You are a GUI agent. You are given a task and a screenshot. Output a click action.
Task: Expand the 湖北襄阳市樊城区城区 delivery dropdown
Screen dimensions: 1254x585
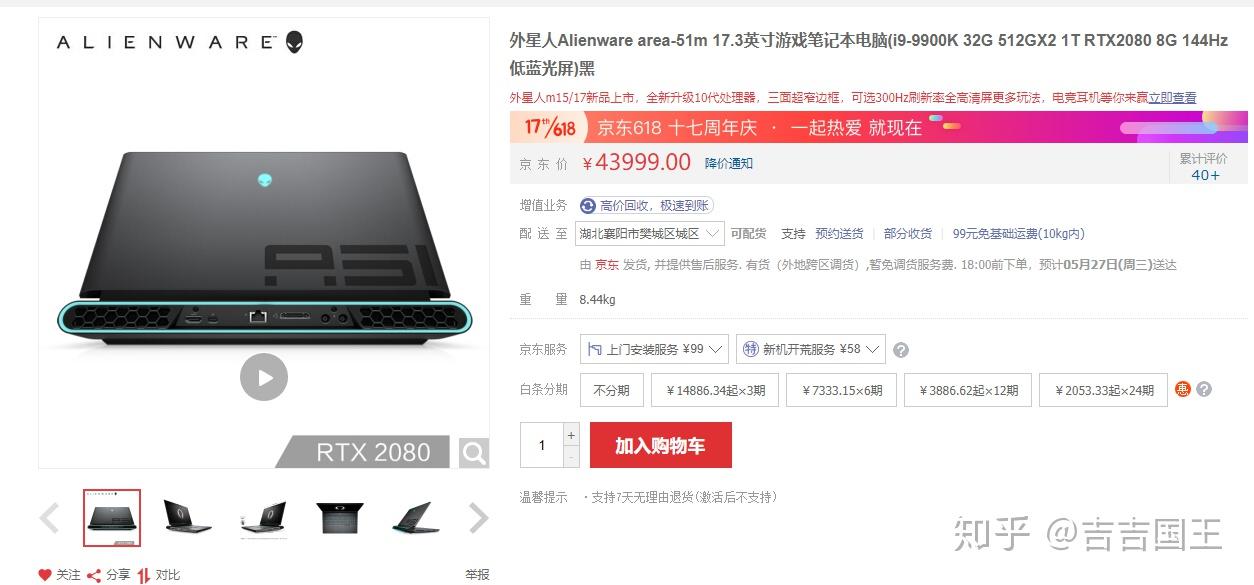650,234
